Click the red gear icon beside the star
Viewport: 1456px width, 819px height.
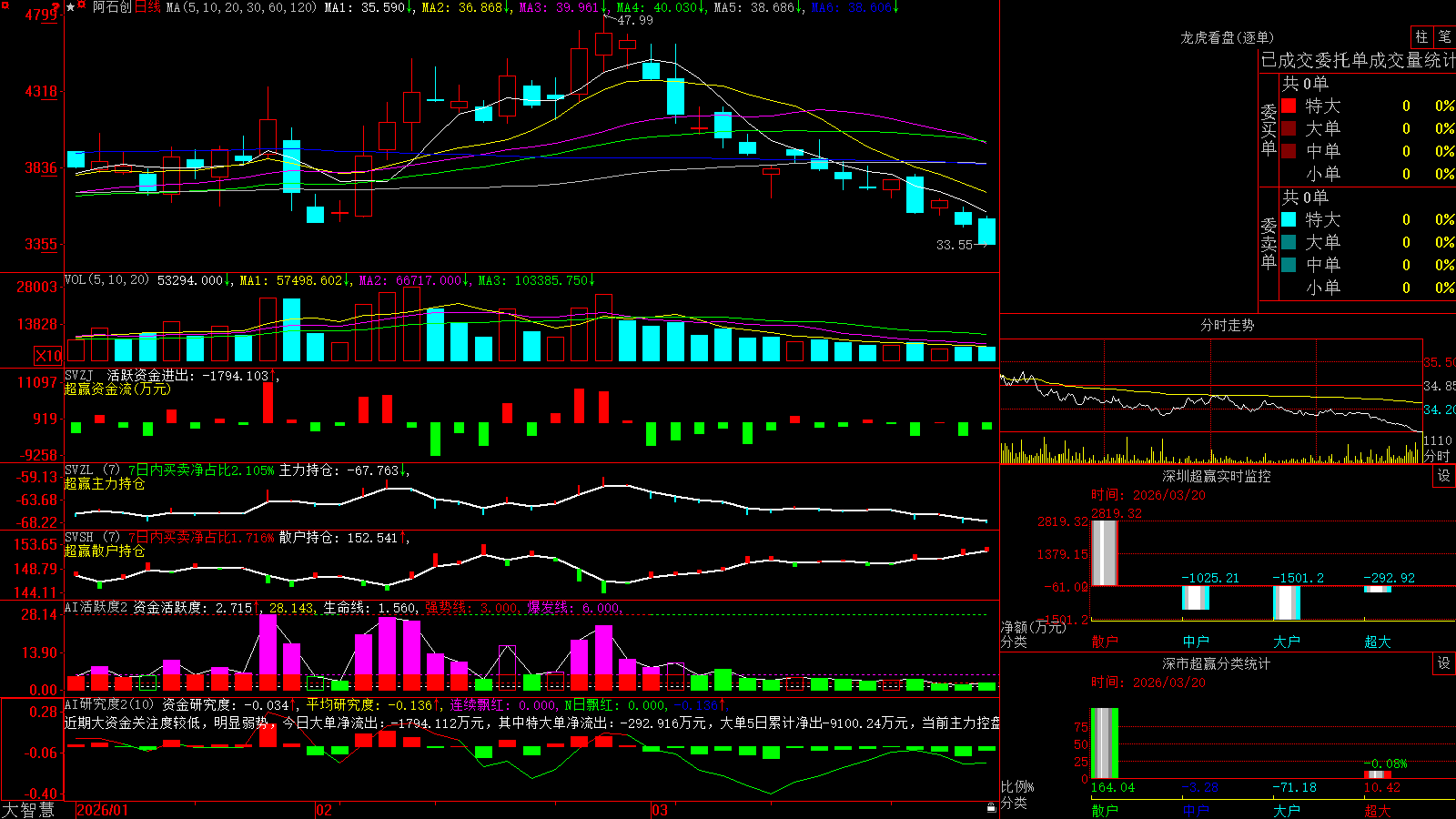pyautogui.click(x=82, y=6)
